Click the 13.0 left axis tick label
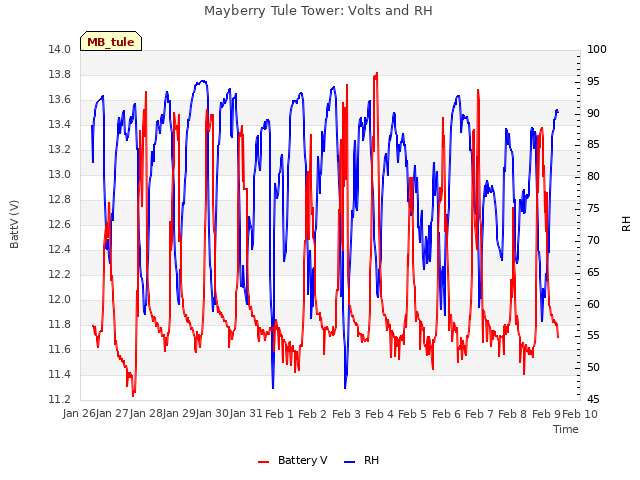Screen dimensions: 640x480 (60, 174)
